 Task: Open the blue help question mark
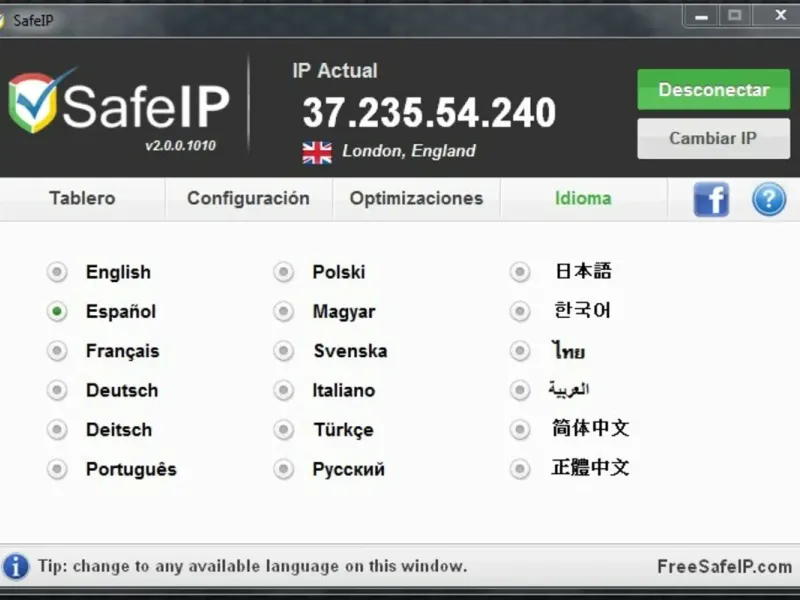[x=768, y=199]
